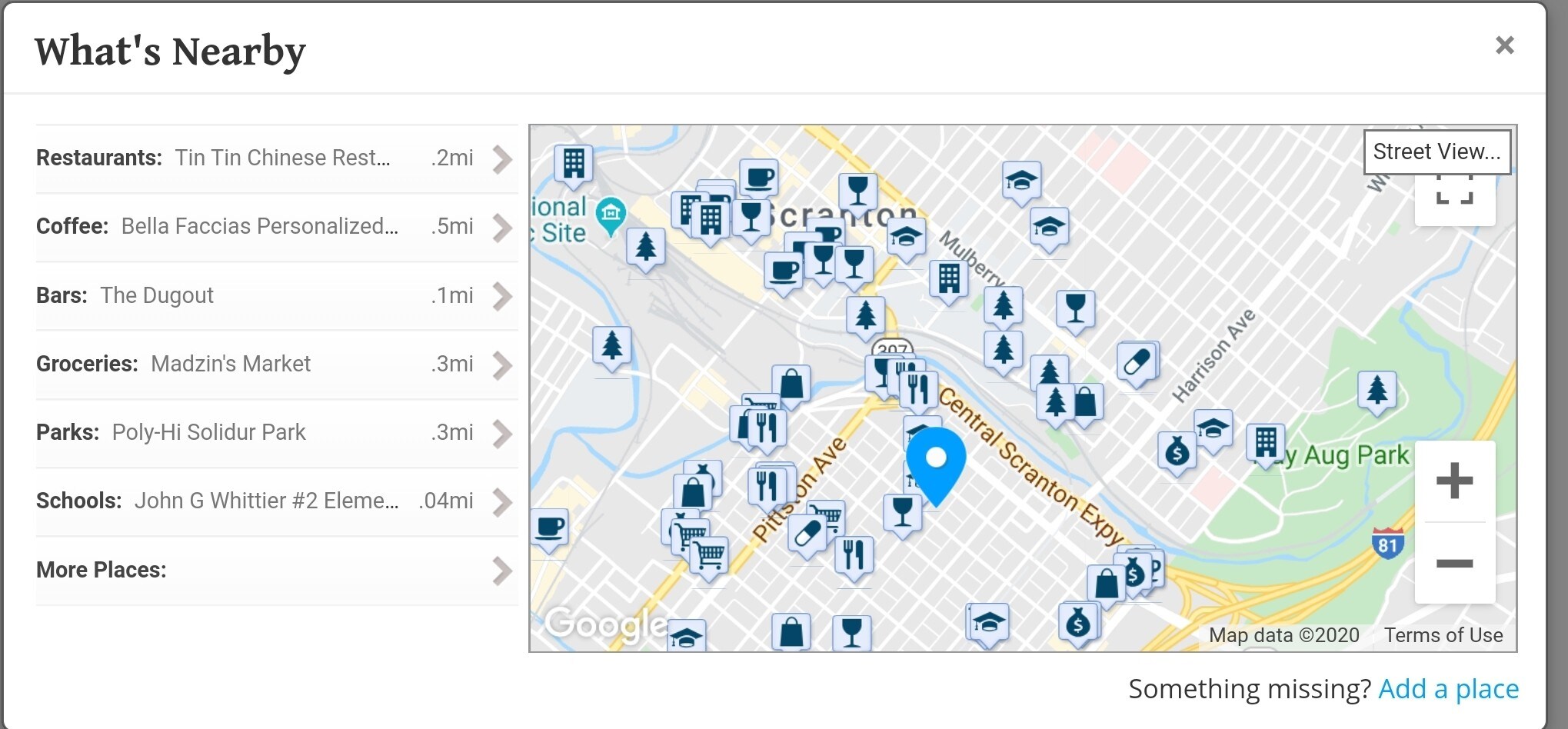Select the Schools: John G Whittier entry
1568x729 pixels.
pos(254,501)
